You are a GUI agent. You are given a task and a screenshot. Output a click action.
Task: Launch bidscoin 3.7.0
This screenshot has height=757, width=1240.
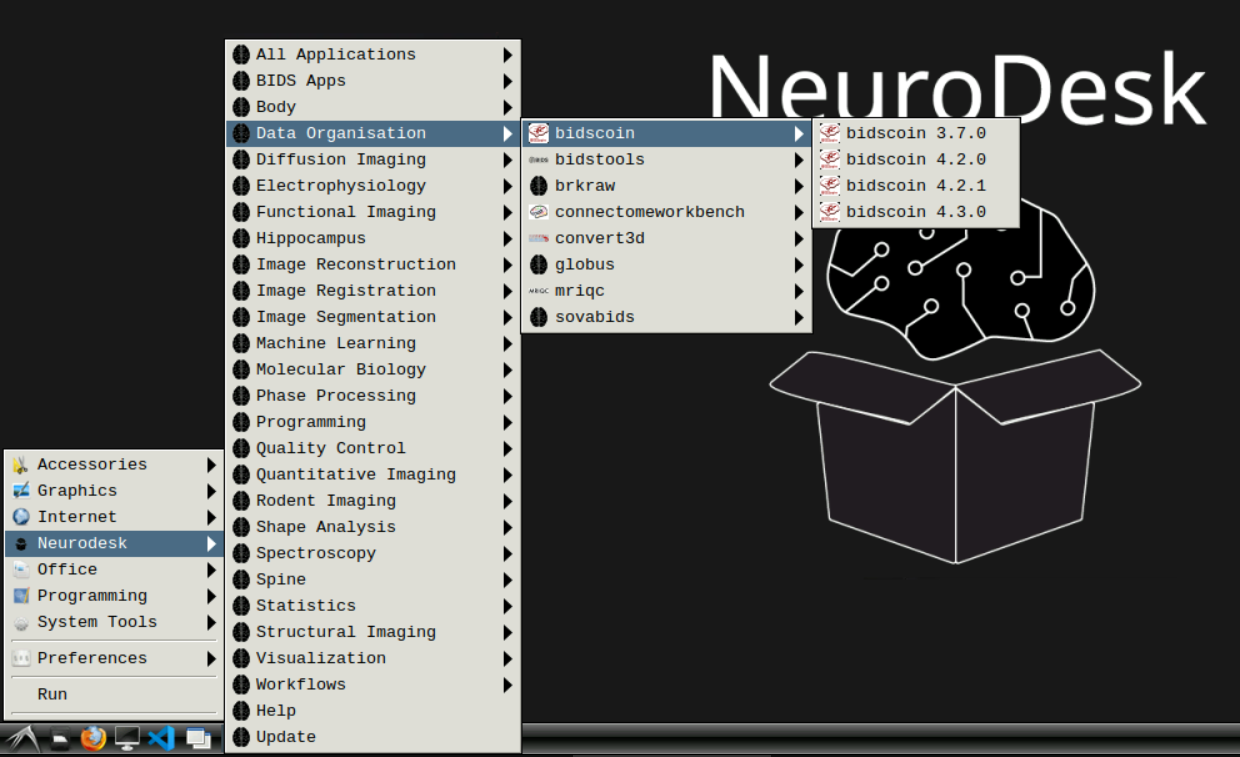[x=915, y=133]
